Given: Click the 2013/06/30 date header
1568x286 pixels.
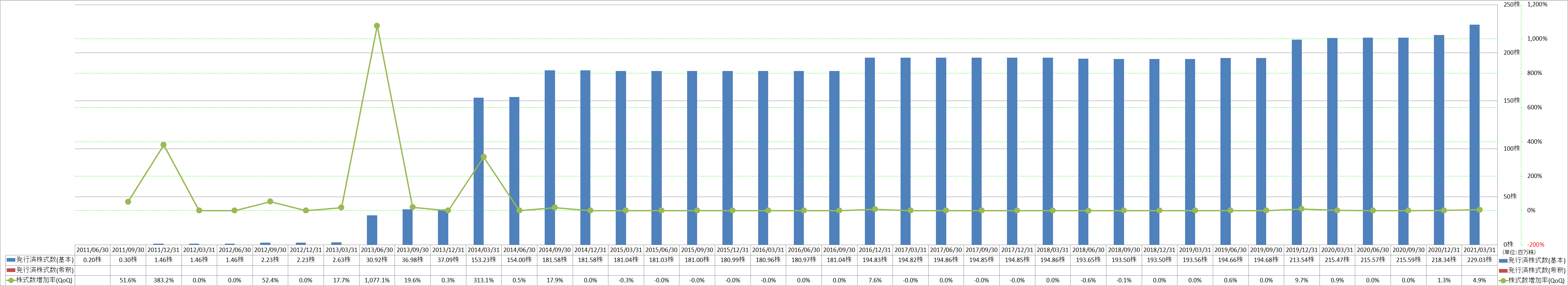Looking at the screenshot, I should click(377, 250).
